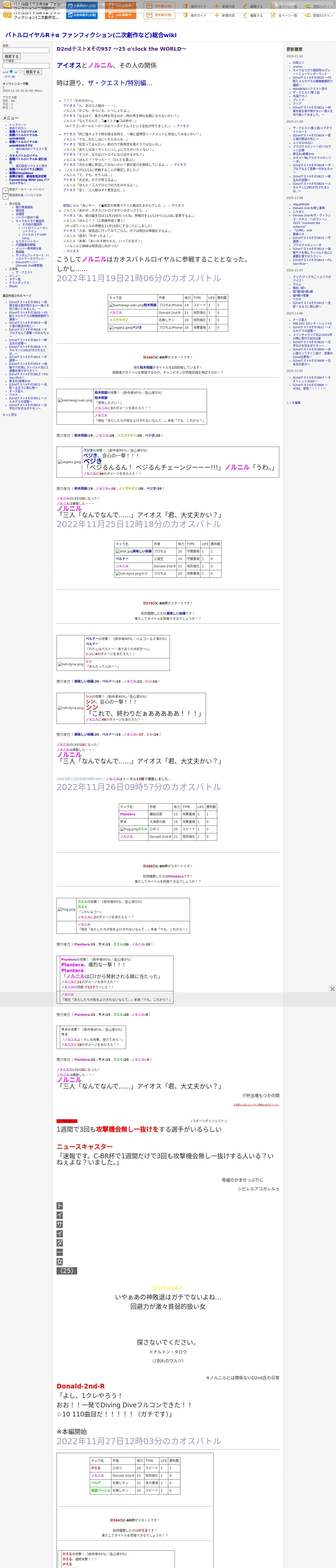Open バトロイニュースヘッドライン link
The image size is (336, 1568).
pos(35,229)
